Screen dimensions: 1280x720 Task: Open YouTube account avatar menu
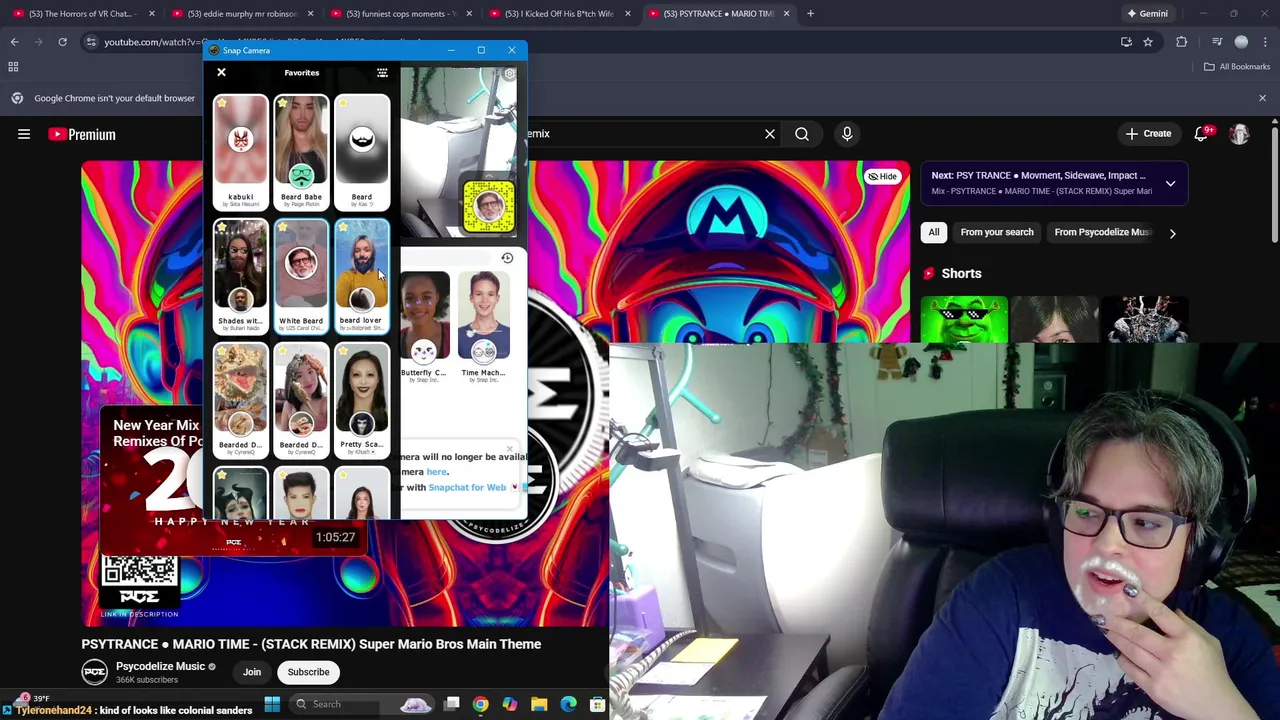(1240, 134)
